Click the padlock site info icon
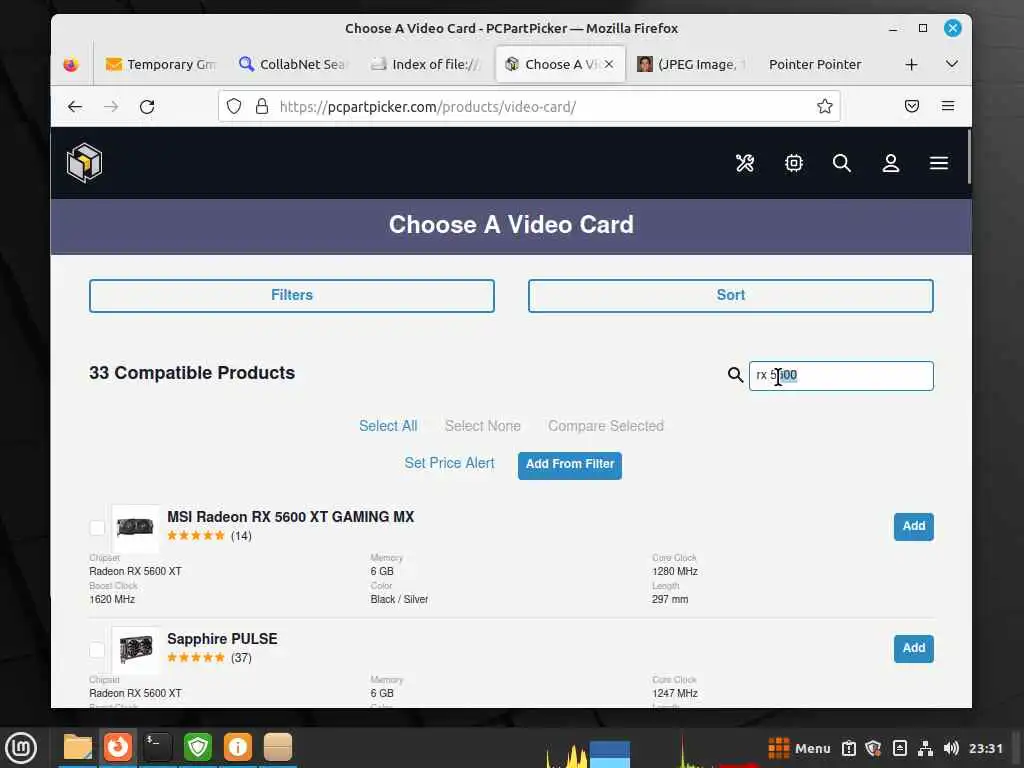 coord(262,106)
